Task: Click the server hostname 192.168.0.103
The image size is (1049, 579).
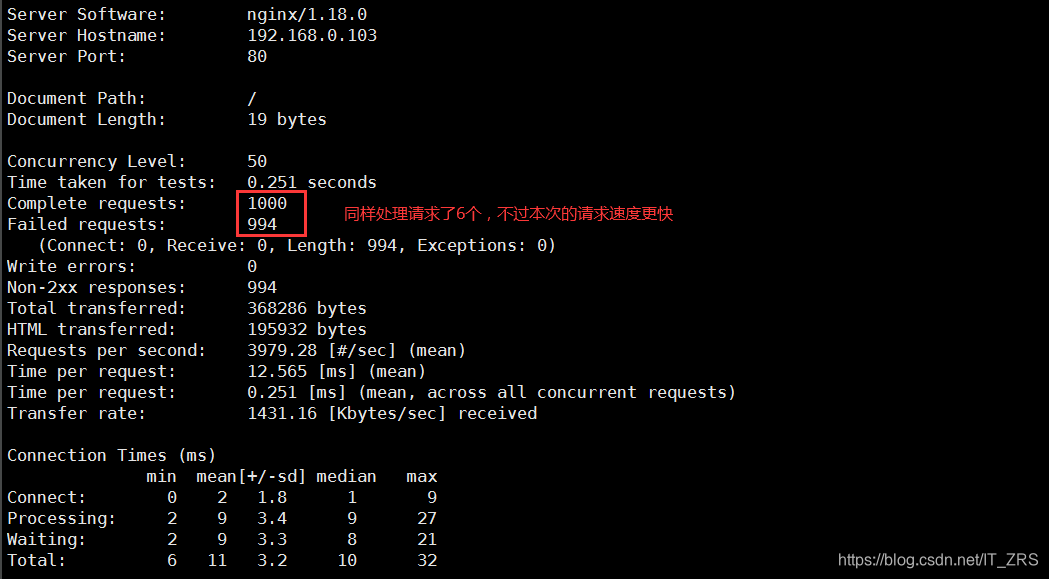Action: (x=312, y=35)
